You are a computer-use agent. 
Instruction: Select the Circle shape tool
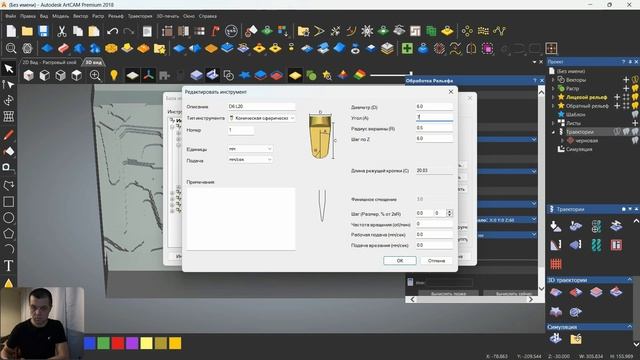[9, 218]
